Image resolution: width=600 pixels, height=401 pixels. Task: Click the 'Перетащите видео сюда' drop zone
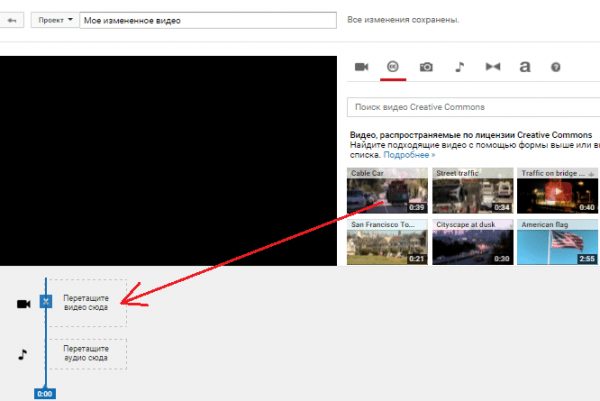click(x=88, y=303)
